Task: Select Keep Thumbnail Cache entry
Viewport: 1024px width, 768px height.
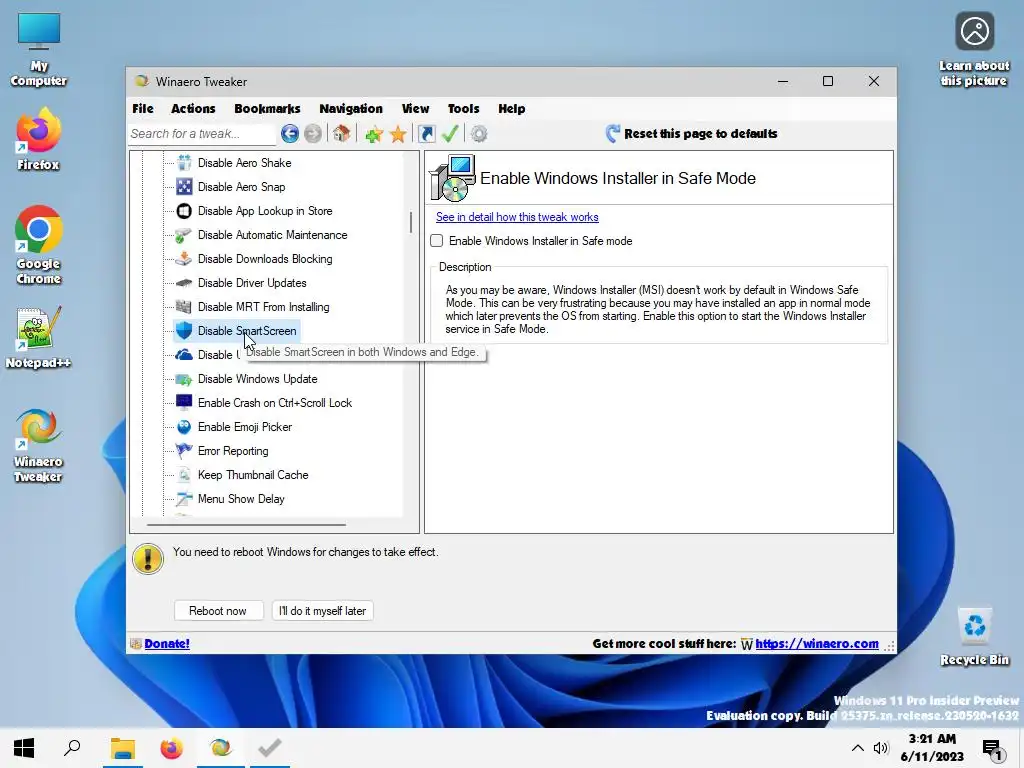Action: 253,475
